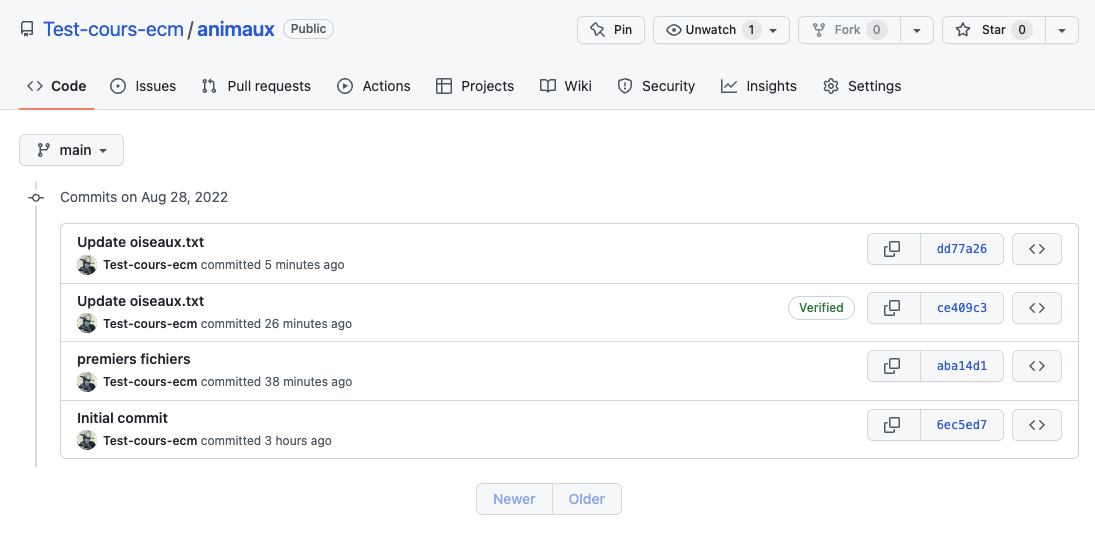Open the Unwatch notifications dropdown
This screenshot has height=539, width=1095.
coord(721,30)
